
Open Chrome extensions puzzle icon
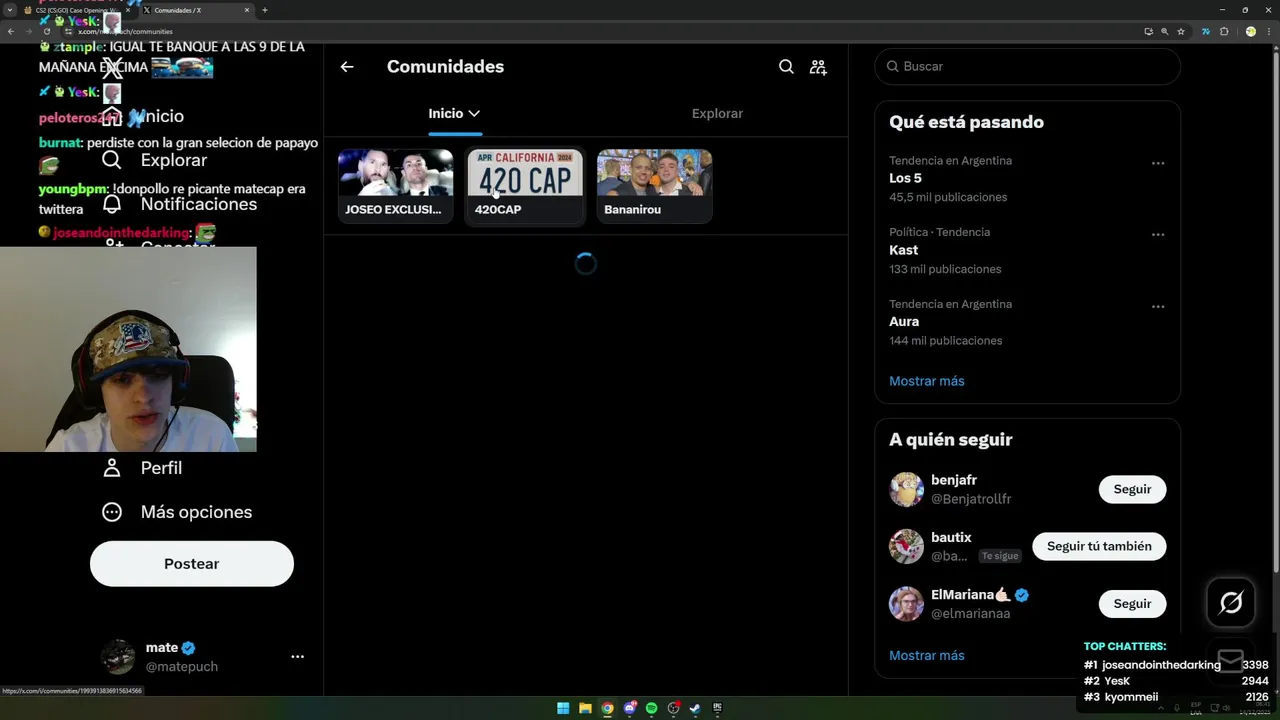[x=1224, y=31]
